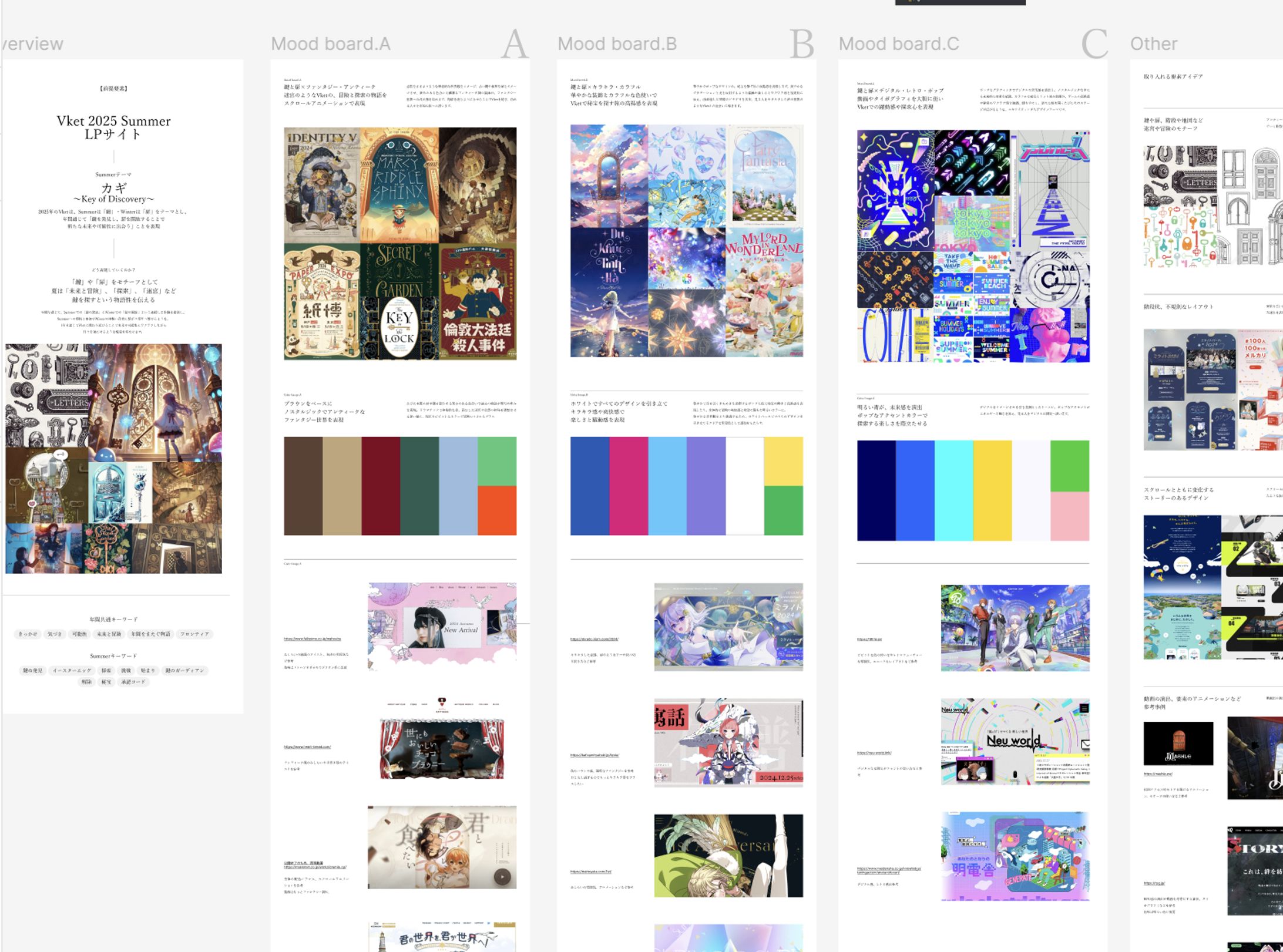Viewport: 1283px width, 952px height.
Task: Click the orange swatch in Mood board.A palette
Action: click(x=497, y=510)
